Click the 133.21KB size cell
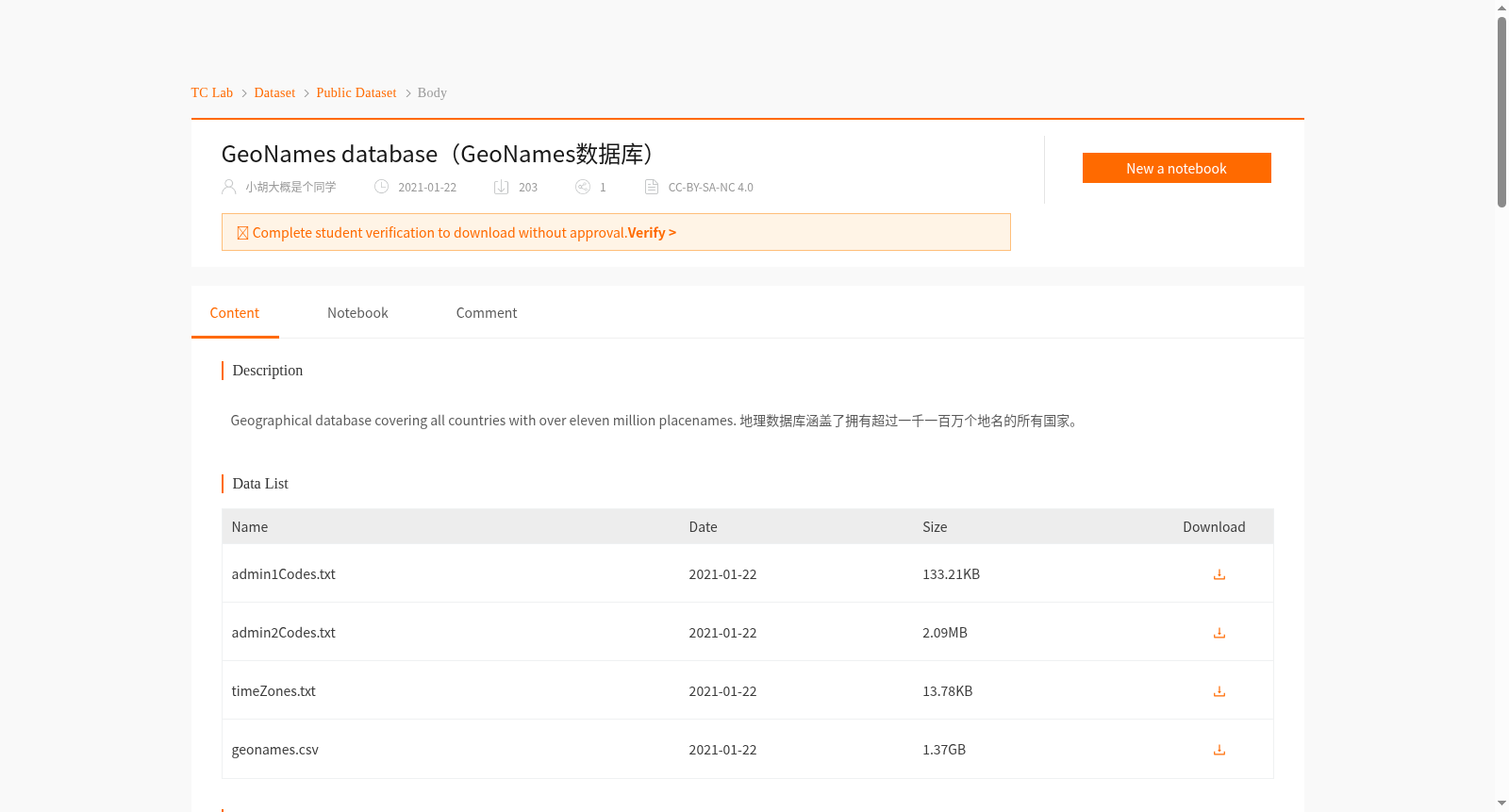Image resolution: width=1509 pixels, height=812 pixels. pyautogui.click(x=951, y=574)
